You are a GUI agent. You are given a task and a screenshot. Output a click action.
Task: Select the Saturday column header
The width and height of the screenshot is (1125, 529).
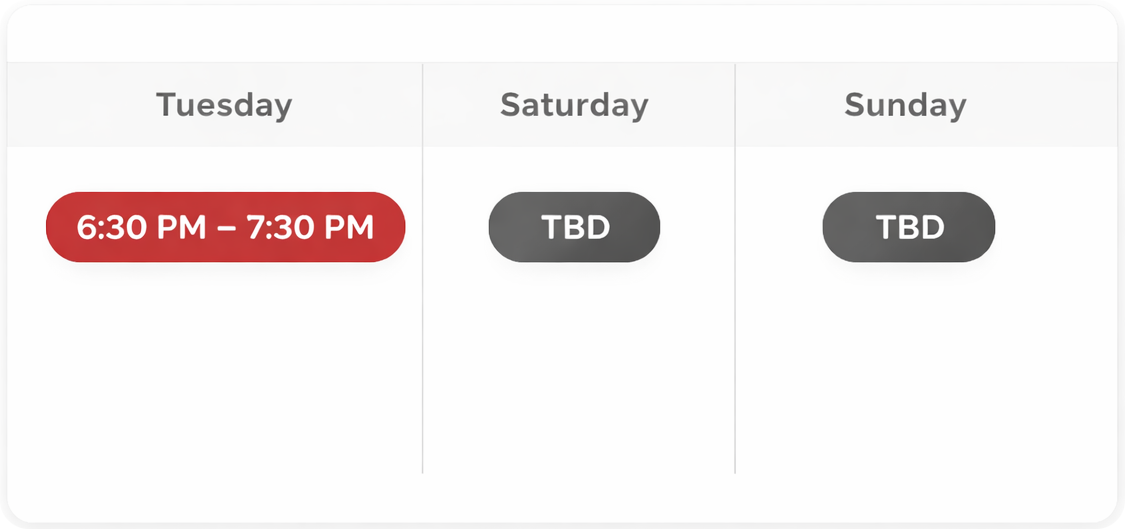574,105
